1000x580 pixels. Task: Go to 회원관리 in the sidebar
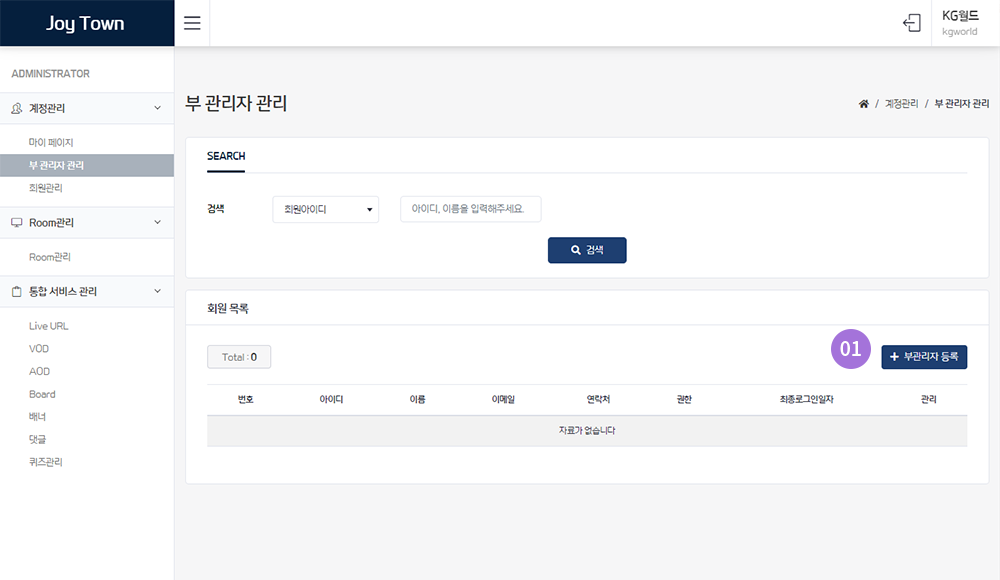46,188
